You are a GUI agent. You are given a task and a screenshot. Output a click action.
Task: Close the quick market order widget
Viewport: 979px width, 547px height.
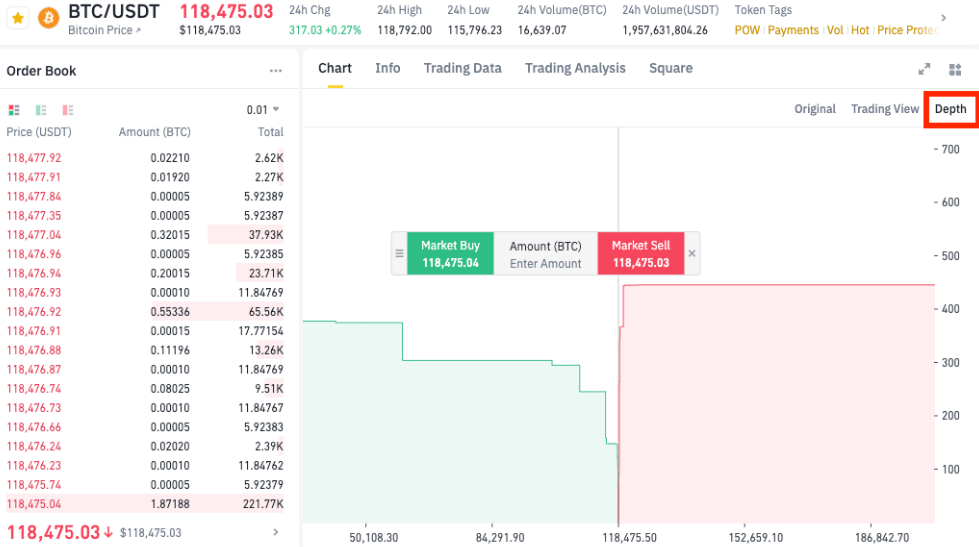click(x=692, y=254)
